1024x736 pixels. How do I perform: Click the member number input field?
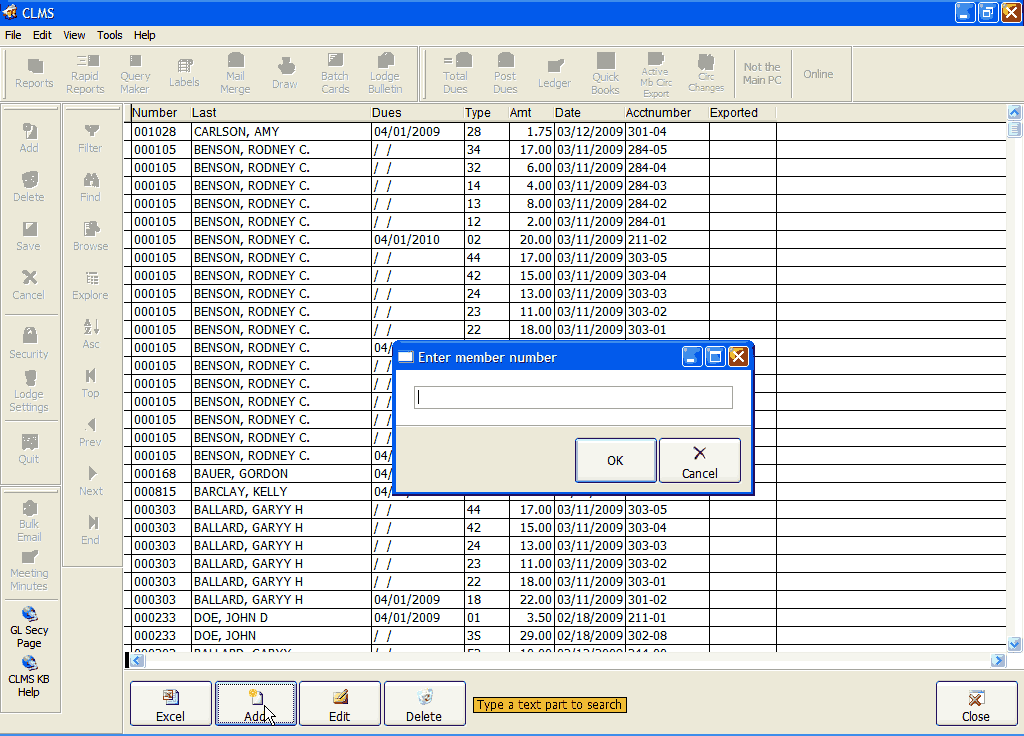(573, 398)
